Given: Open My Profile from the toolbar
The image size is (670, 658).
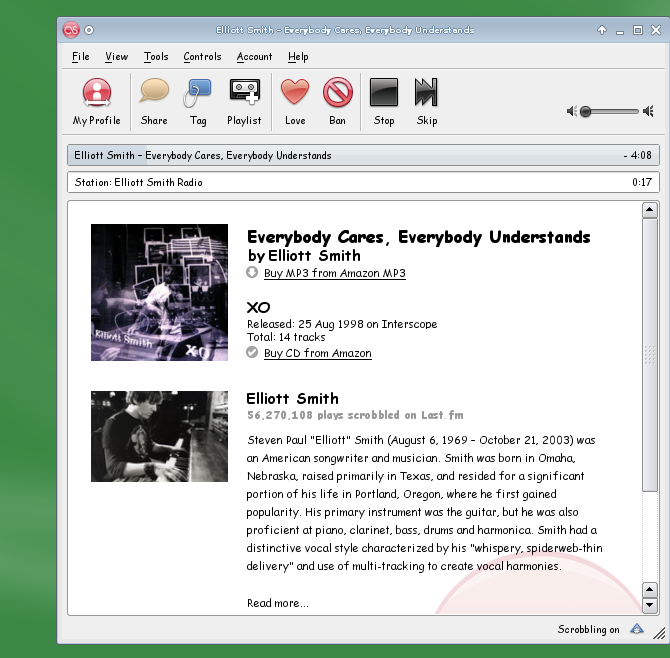Looking at the screenshot, I should tap(97, 102).
